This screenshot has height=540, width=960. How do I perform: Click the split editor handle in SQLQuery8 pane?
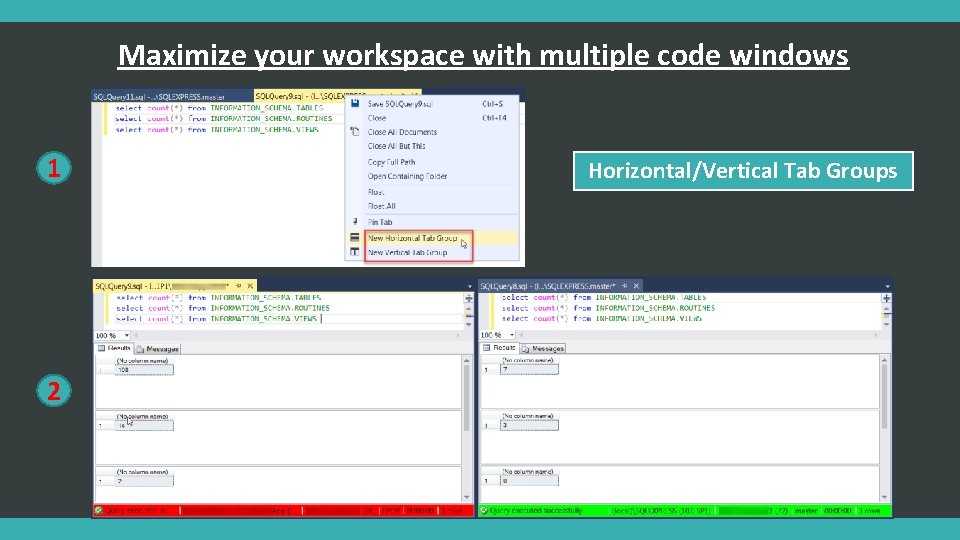pyautogui.click(x=886, y=298)
